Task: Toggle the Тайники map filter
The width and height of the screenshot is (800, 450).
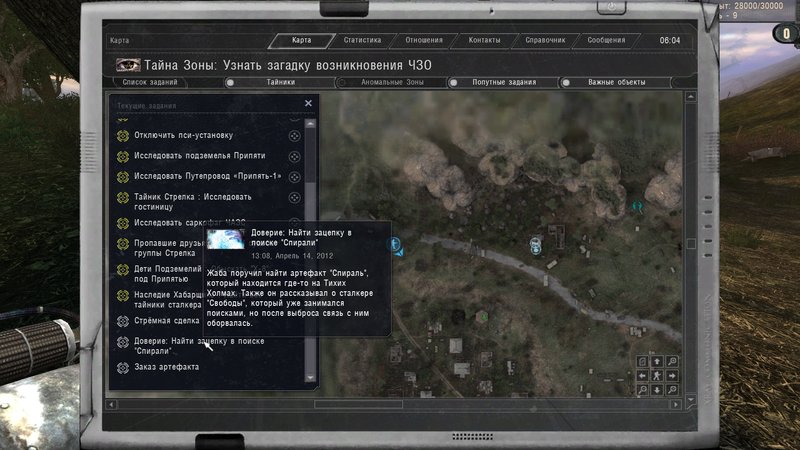Action: [x=230, y=83]
